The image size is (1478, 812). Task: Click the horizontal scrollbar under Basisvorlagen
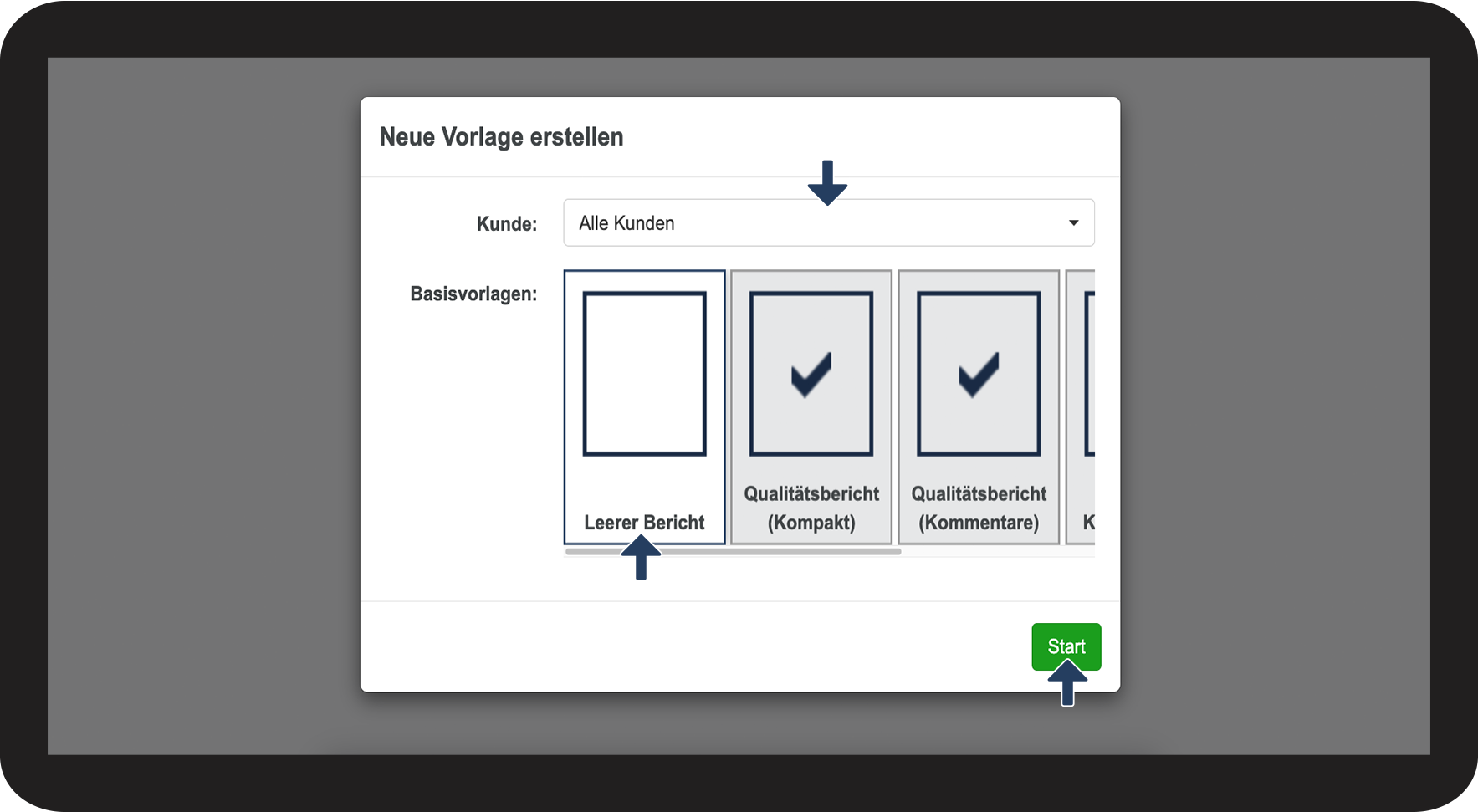pyautogui.click(x=733, y=552)
